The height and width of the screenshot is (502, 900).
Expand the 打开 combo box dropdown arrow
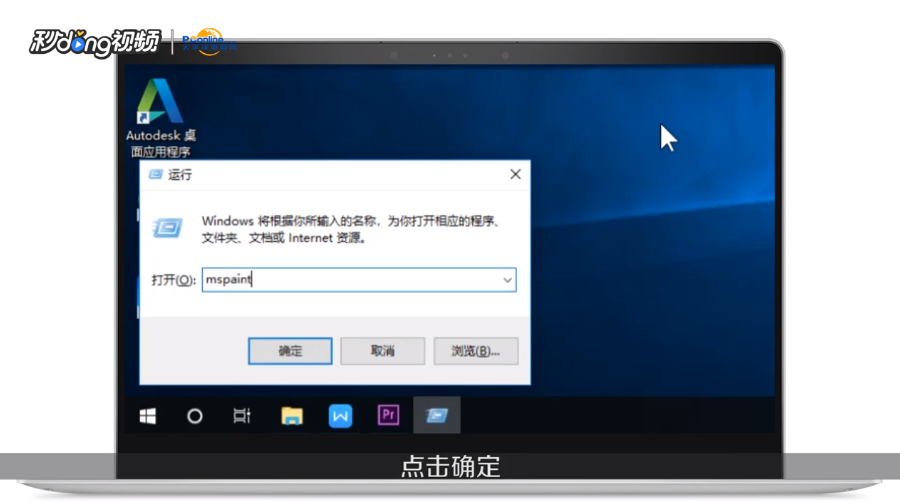coord(507,280)
